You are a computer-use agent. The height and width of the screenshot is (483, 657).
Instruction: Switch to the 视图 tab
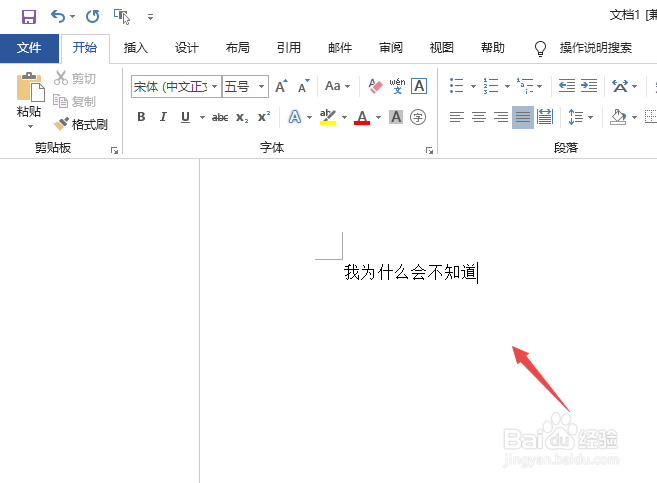click(442, 48)
